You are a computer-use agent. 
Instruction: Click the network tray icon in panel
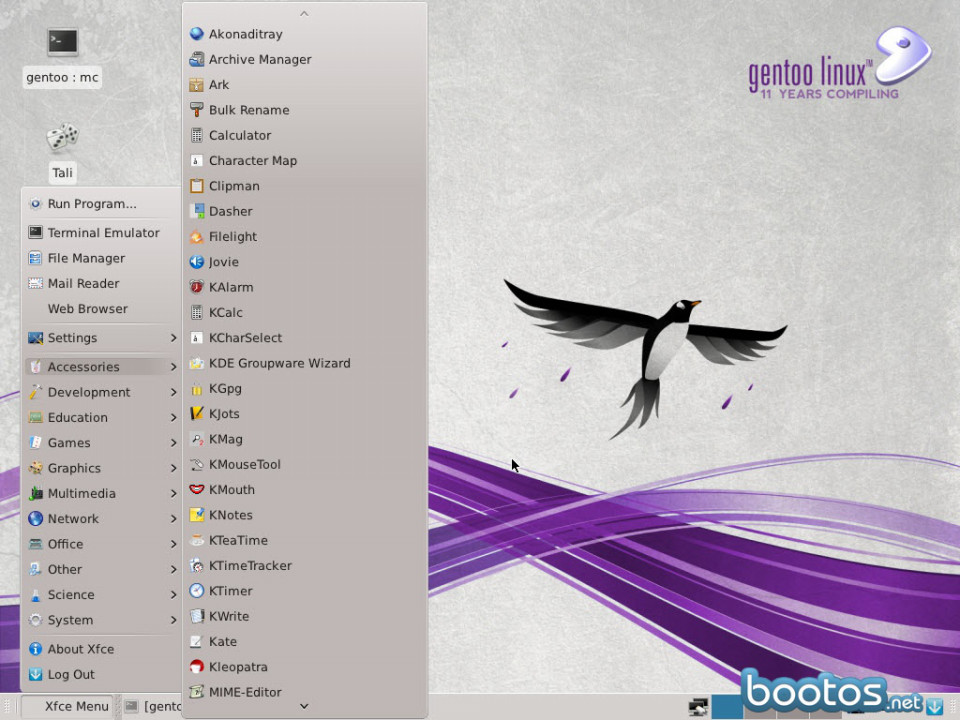697,707
